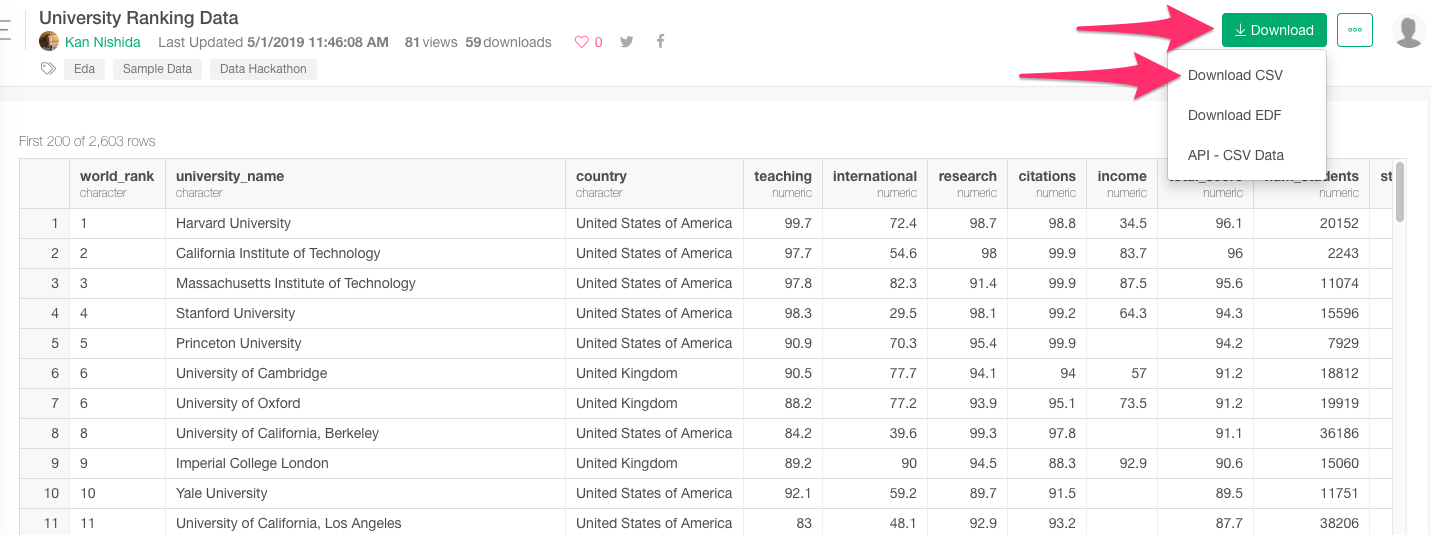Click Caltech's num_students value 2243

pos(1343,253)
